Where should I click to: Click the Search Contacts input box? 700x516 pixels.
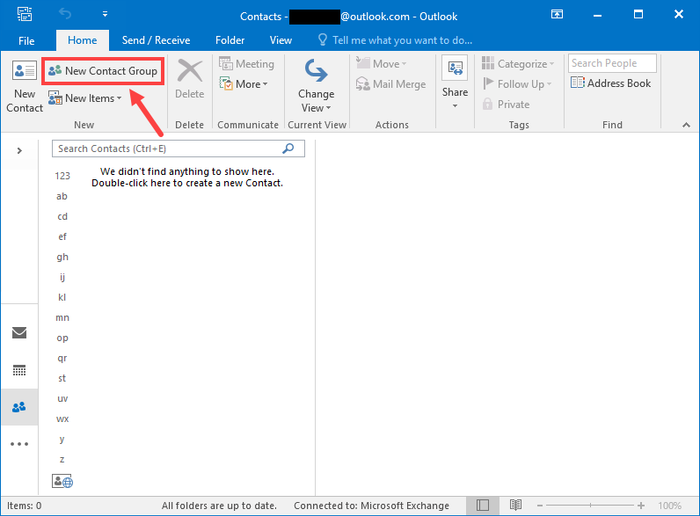click(x=165, y=149)
